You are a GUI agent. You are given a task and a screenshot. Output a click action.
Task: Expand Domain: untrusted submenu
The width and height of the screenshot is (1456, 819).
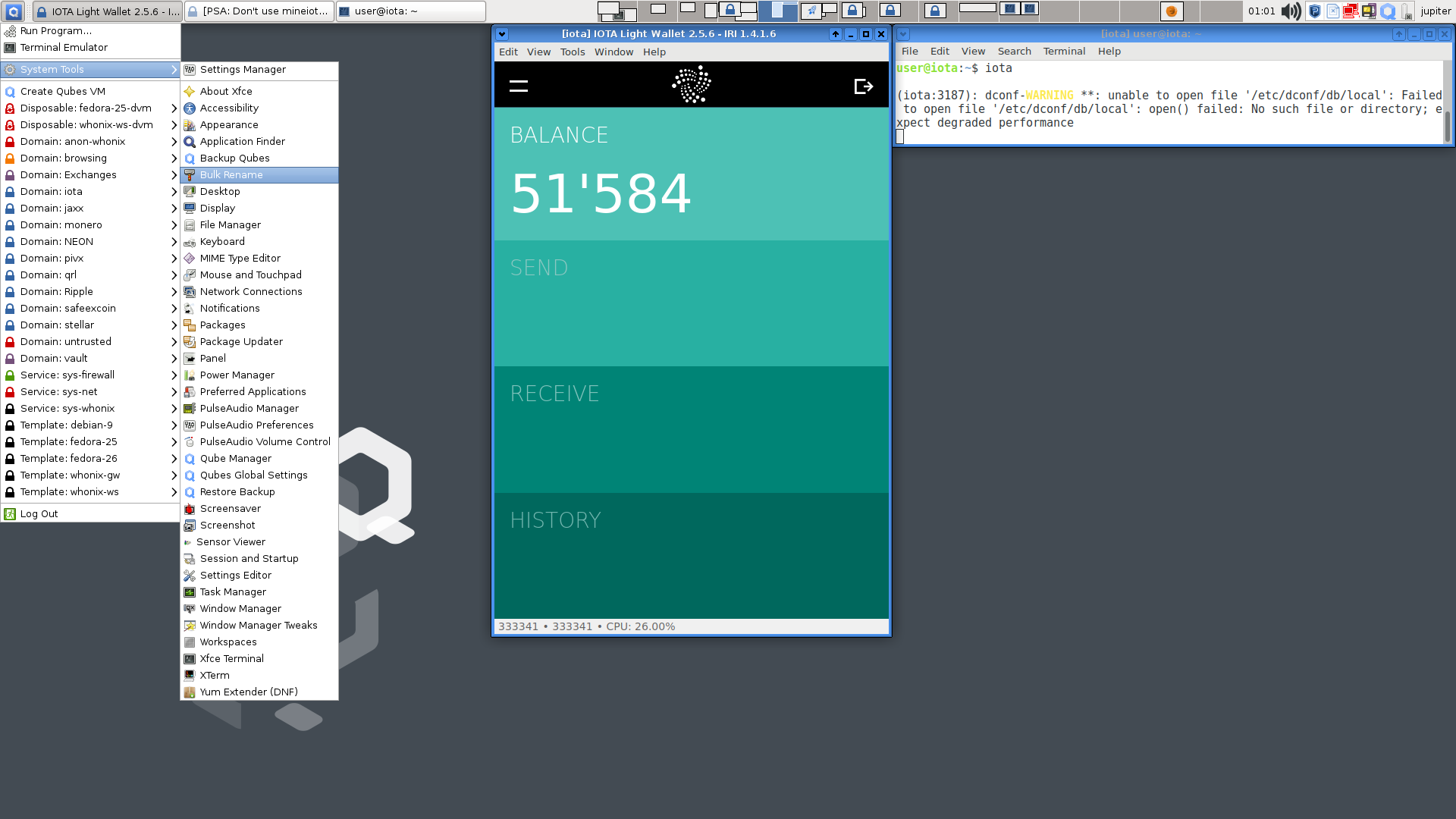(x=90, y=342)
